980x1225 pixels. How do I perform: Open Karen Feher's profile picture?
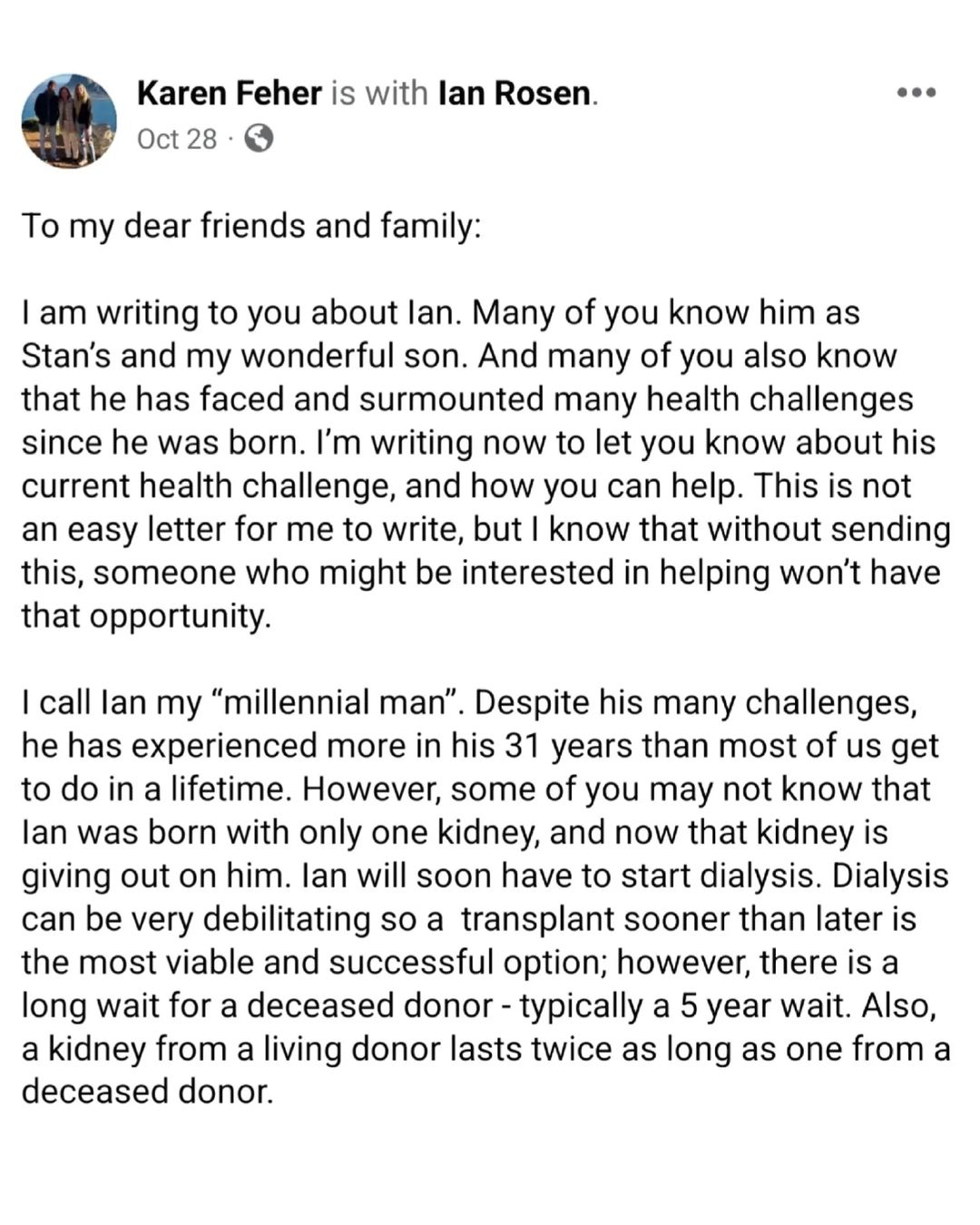[69, 121]
